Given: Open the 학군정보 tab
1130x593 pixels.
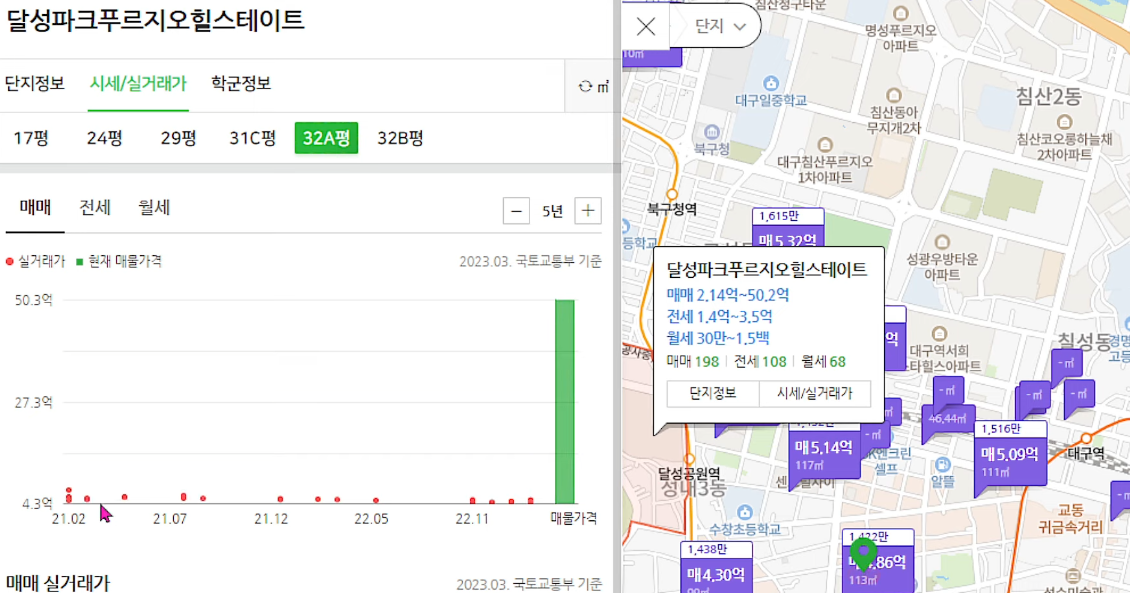Looking at the screenshot, I should pyautogui.click(x=241, y=84).
